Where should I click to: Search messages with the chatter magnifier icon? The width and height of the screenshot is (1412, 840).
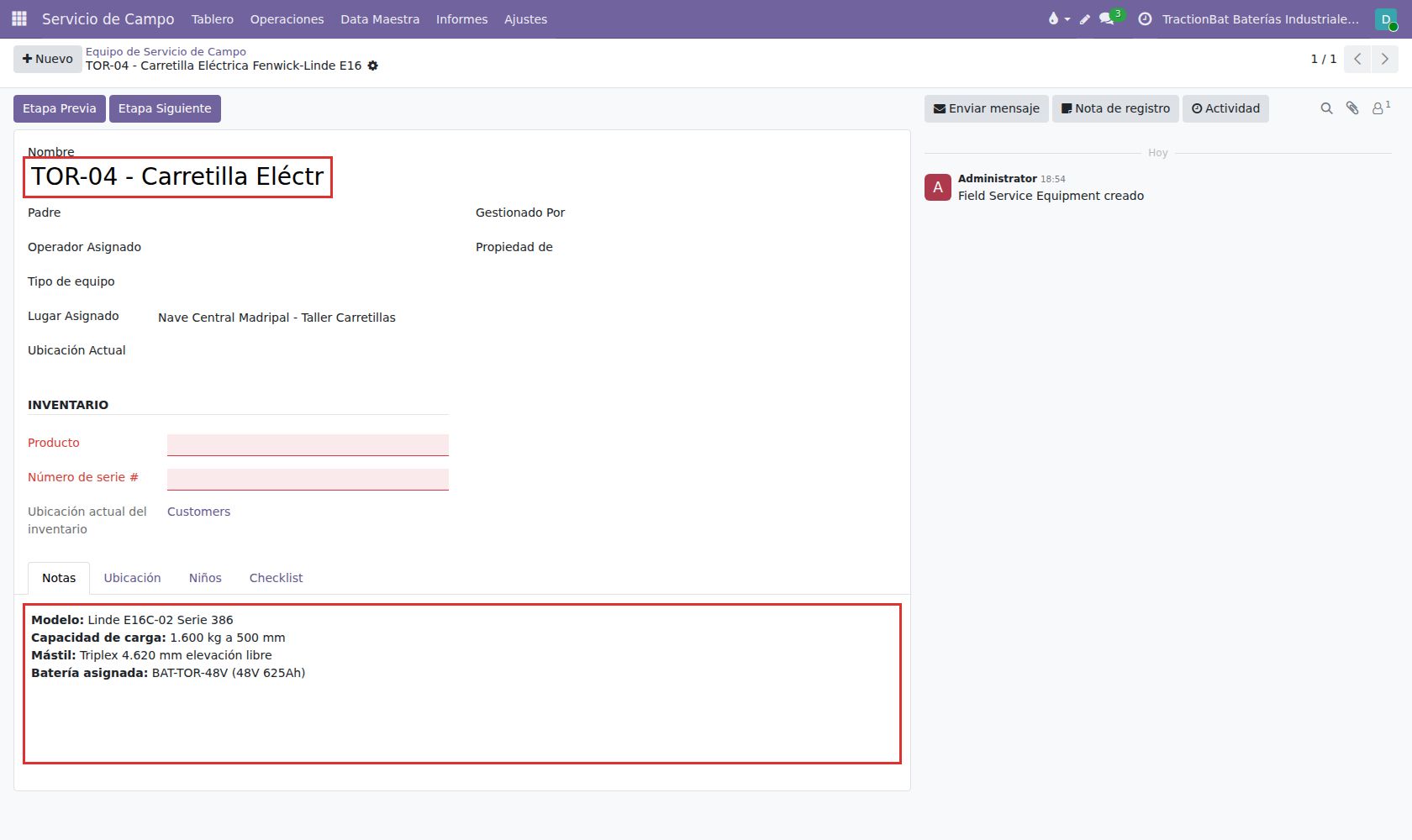click(1326, 108)
